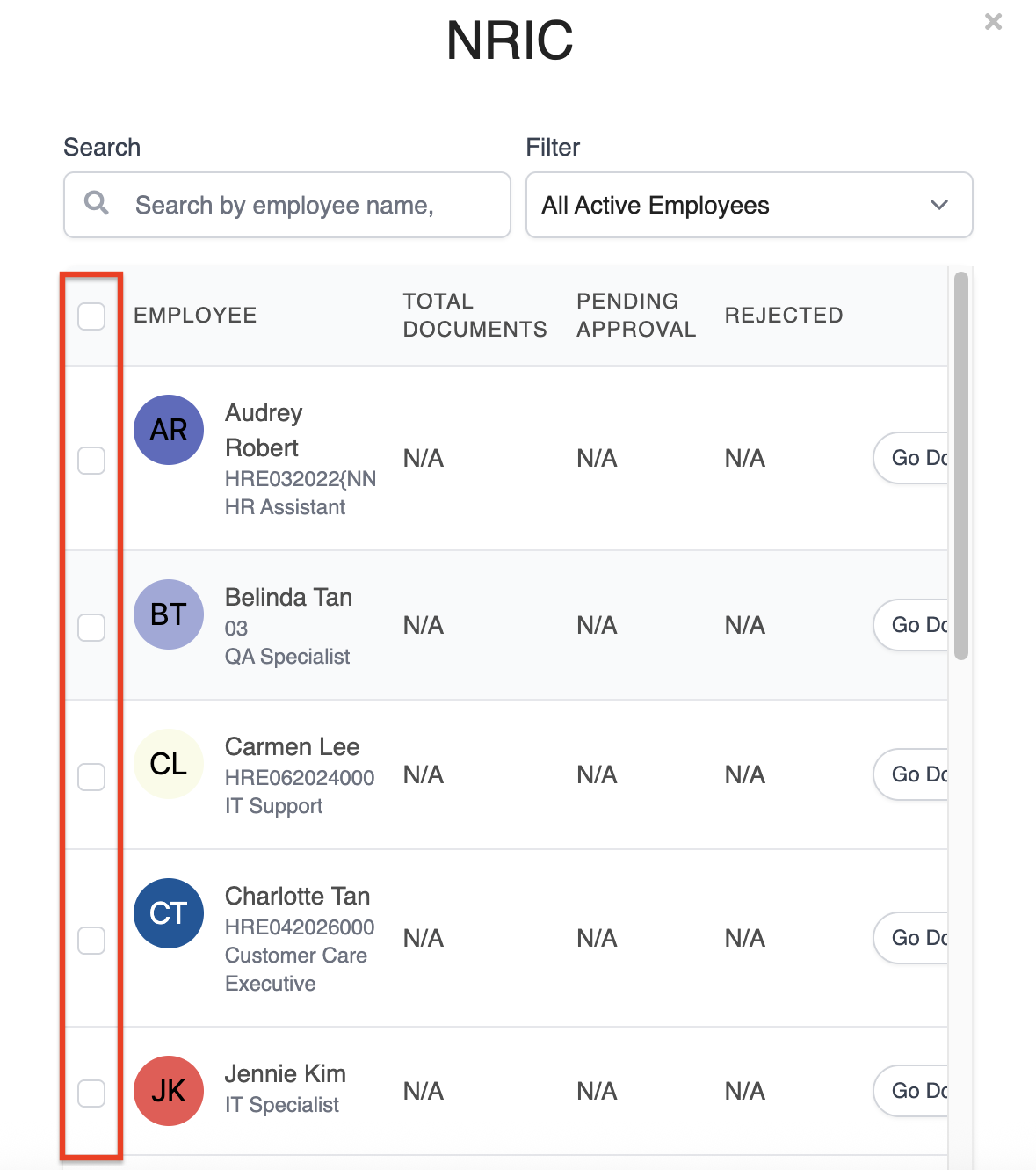
Task: Open the All Active Employees filter dropdown
Action: coord(750,205)
